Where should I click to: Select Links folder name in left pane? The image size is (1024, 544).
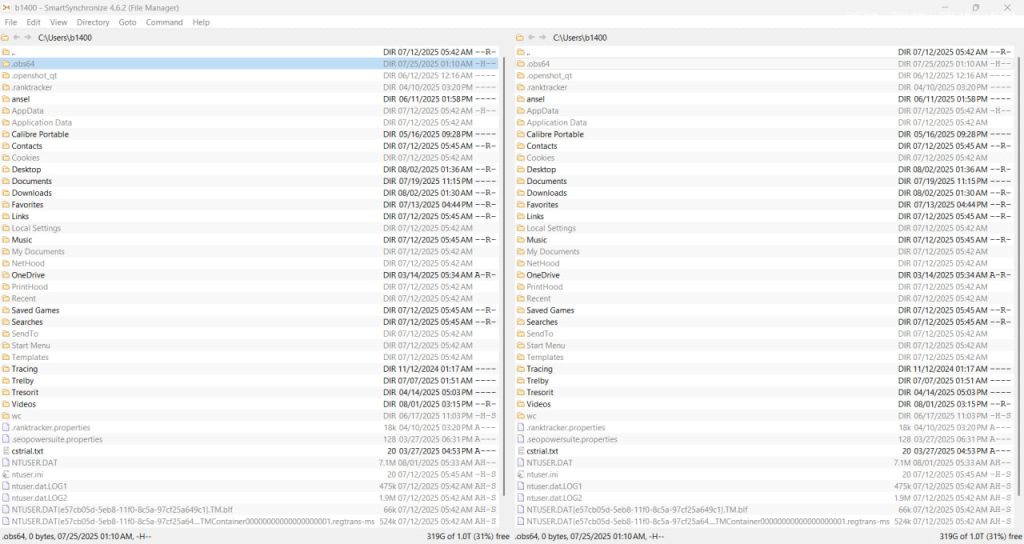pyautogui.click(x=20, y=217)
